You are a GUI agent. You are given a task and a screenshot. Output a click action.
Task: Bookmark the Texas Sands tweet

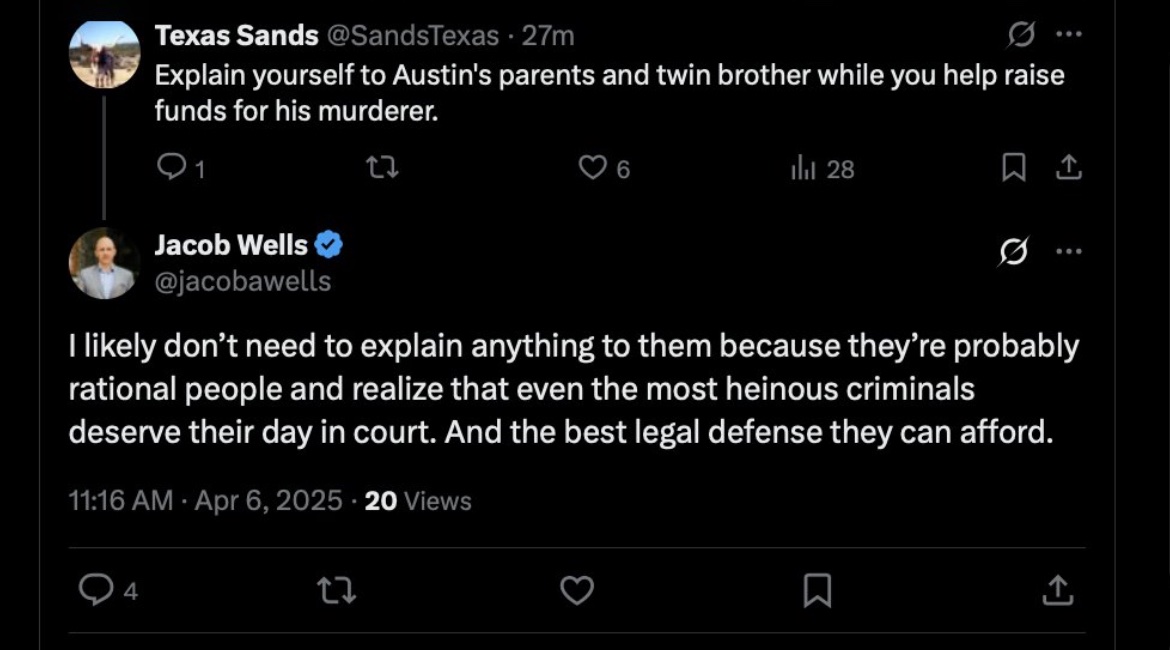(x=1013, y=169)
